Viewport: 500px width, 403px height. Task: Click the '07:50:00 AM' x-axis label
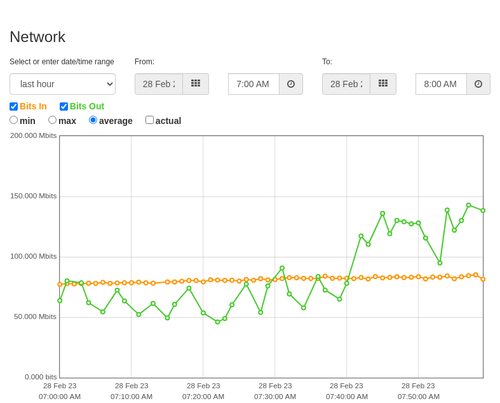[418, 397]
